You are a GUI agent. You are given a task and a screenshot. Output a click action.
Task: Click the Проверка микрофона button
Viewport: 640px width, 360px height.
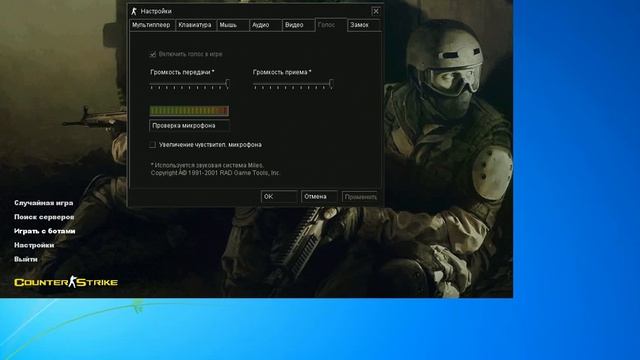point(189,126)
